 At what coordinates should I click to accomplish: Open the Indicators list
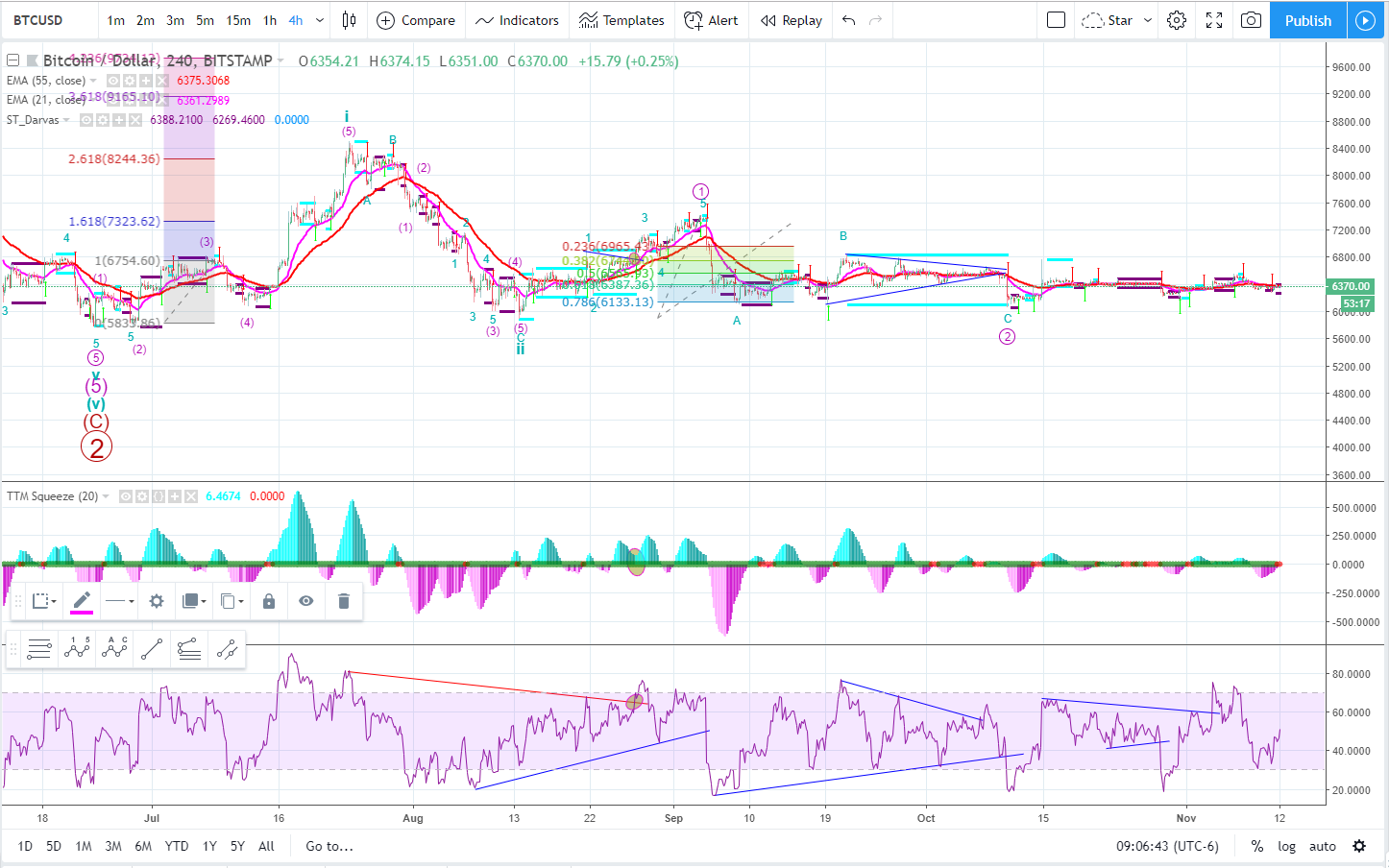coord(517,20)
